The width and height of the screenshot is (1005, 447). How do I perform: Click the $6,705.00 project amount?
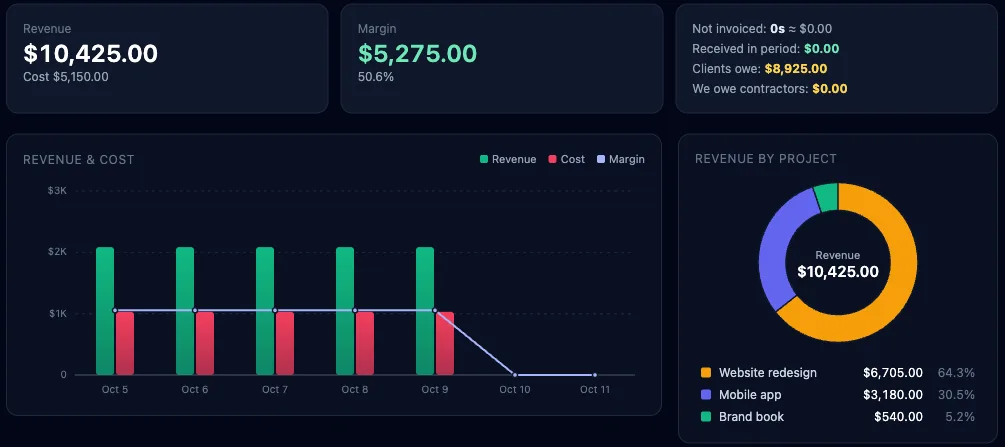coord(893,373)
